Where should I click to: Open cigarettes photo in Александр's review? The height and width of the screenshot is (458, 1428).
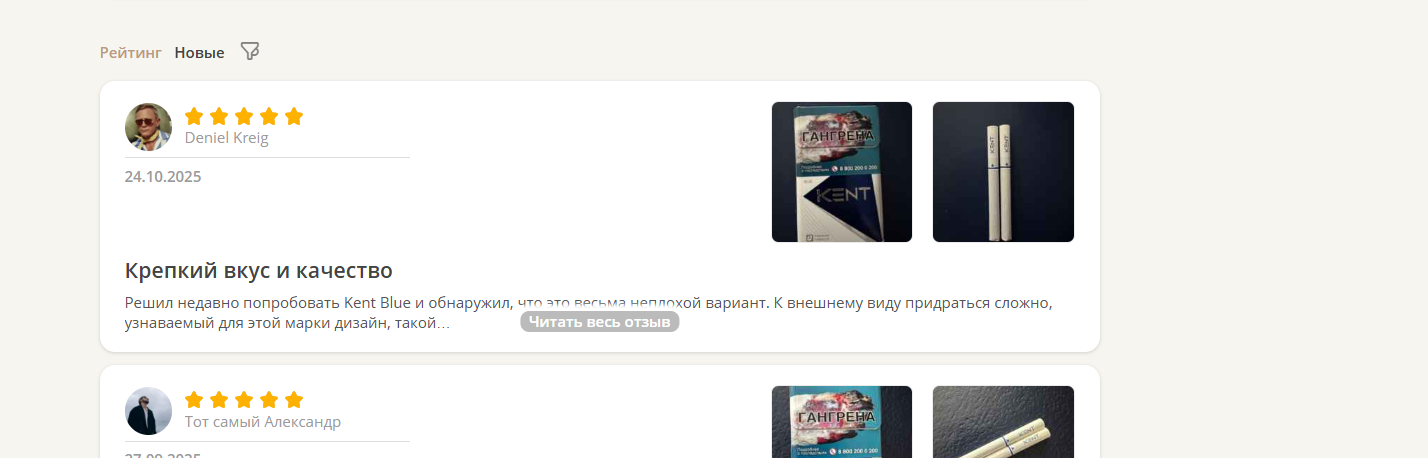pos(1003,422)
